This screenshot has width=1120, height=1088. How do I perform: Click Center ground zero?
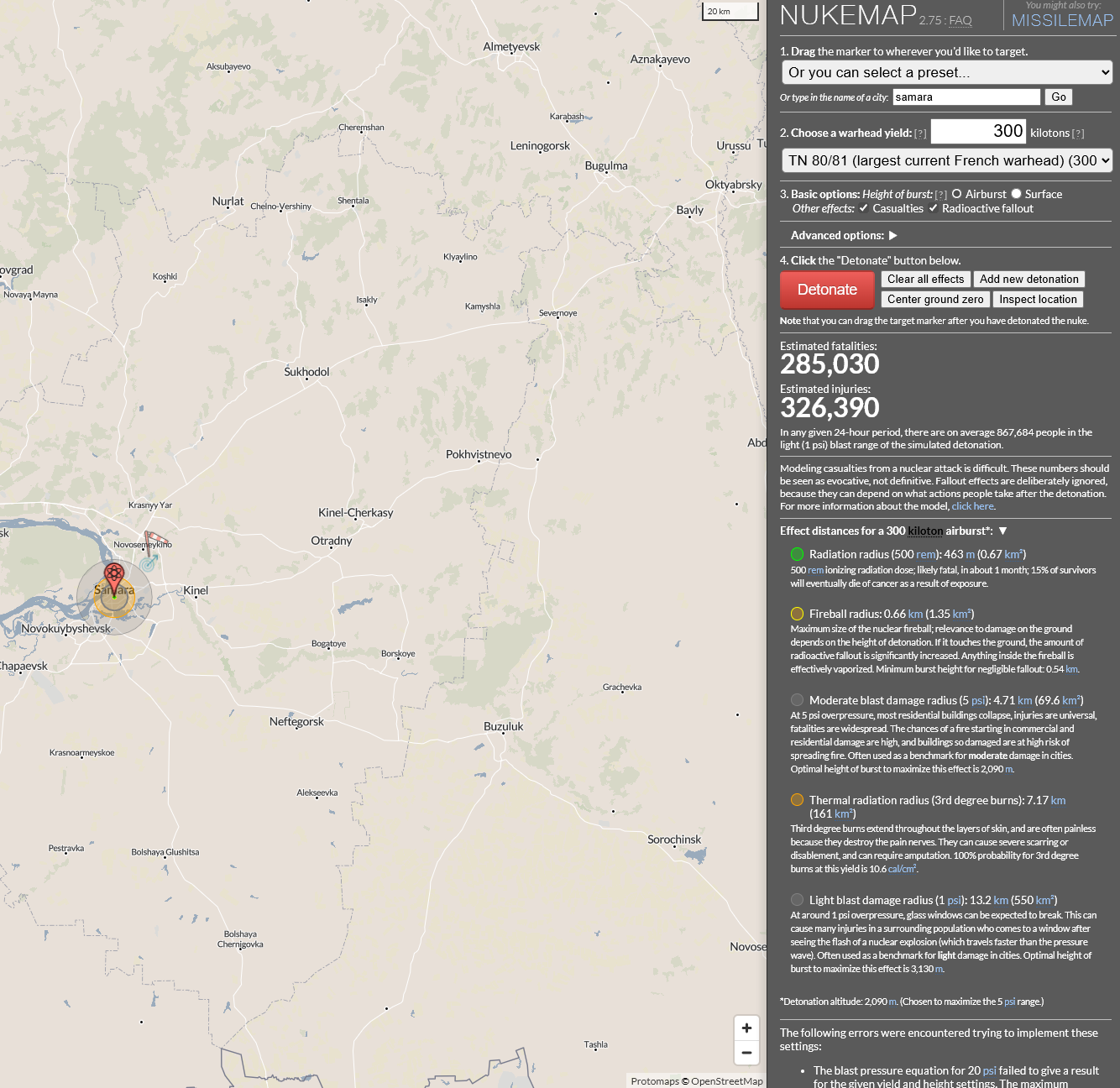point(935,300)
